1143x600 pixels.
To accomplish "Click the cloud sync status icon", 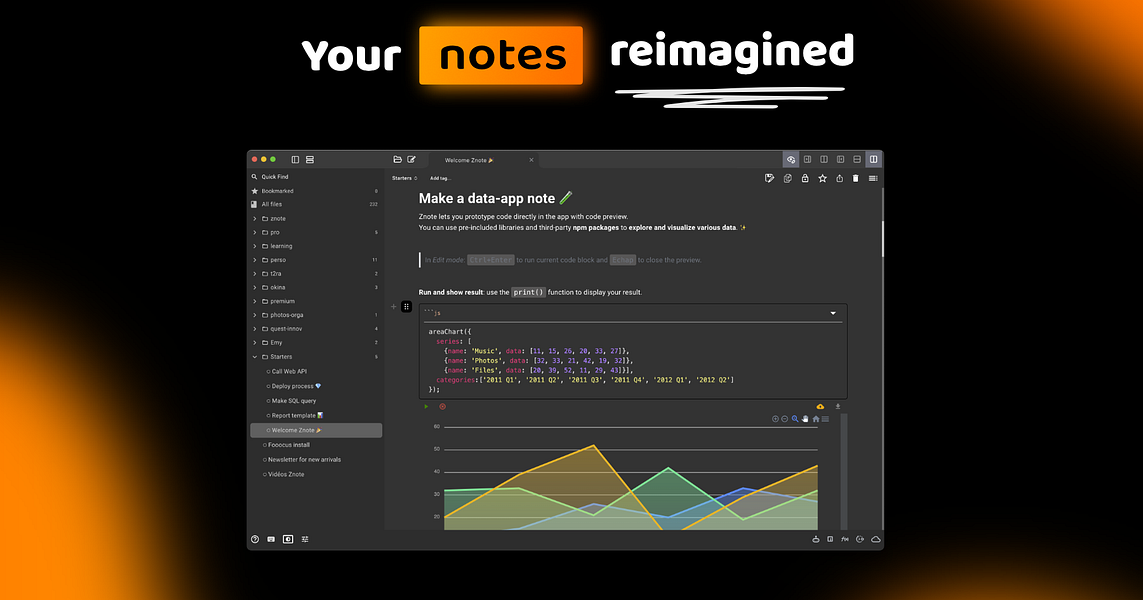I will tap(875, 539).
